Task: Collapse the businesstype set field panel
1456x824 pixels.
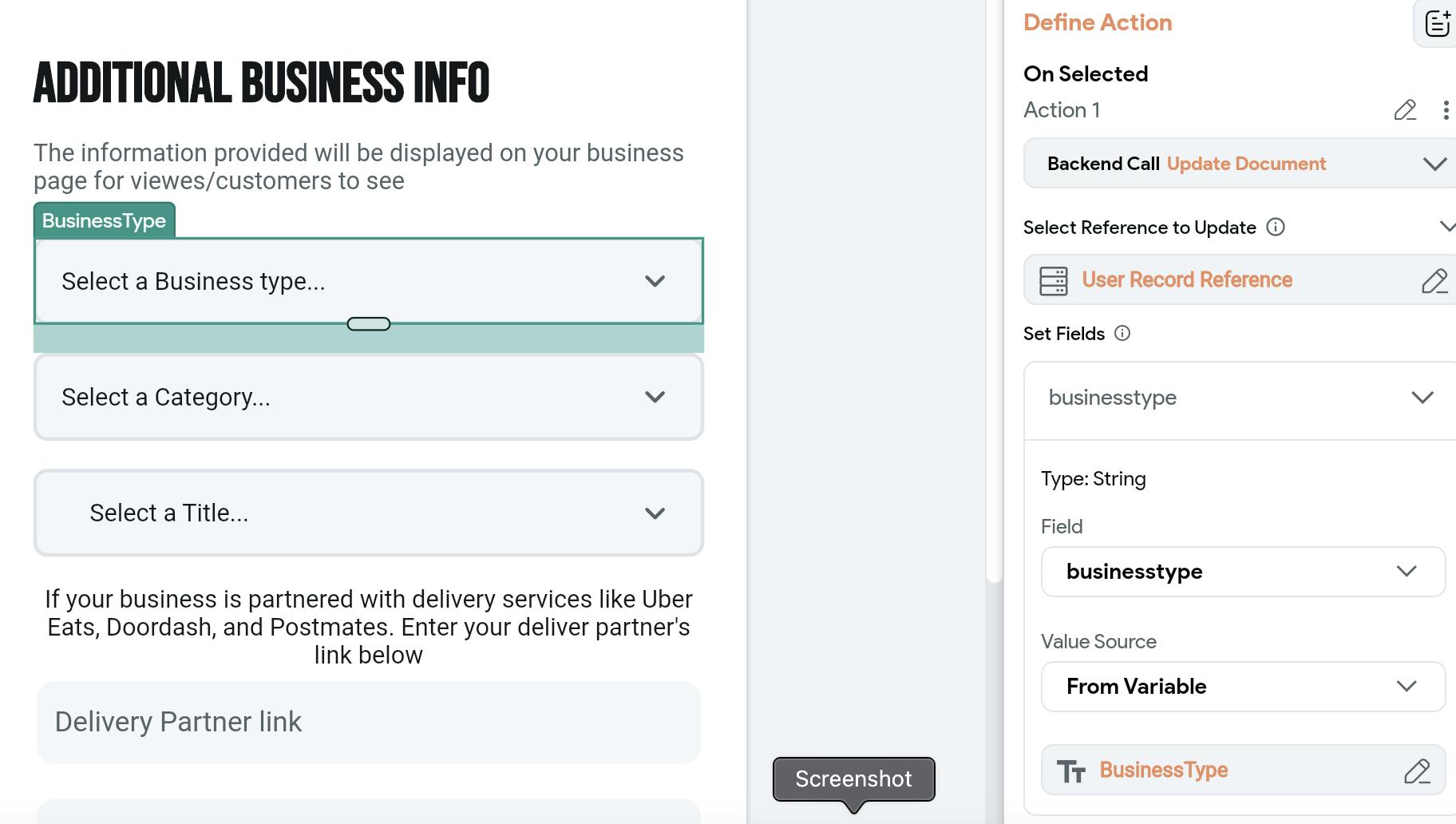Action: pos(1422,398)
